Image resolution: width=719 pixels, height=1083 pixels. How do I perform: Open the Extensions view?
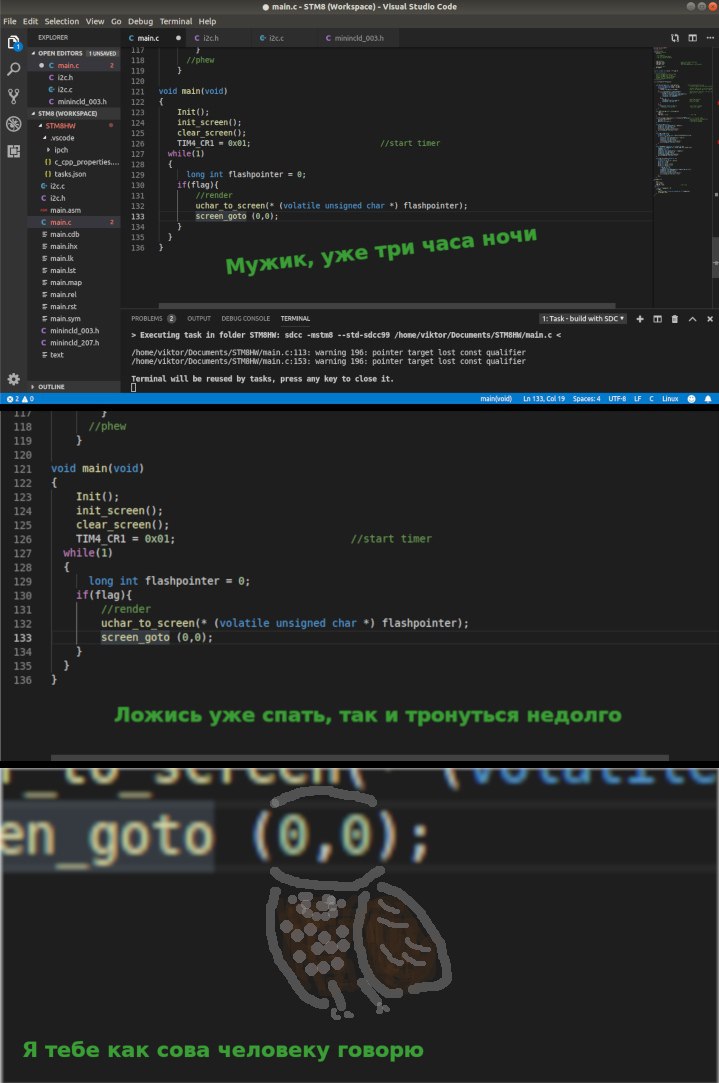coord(13,151)
